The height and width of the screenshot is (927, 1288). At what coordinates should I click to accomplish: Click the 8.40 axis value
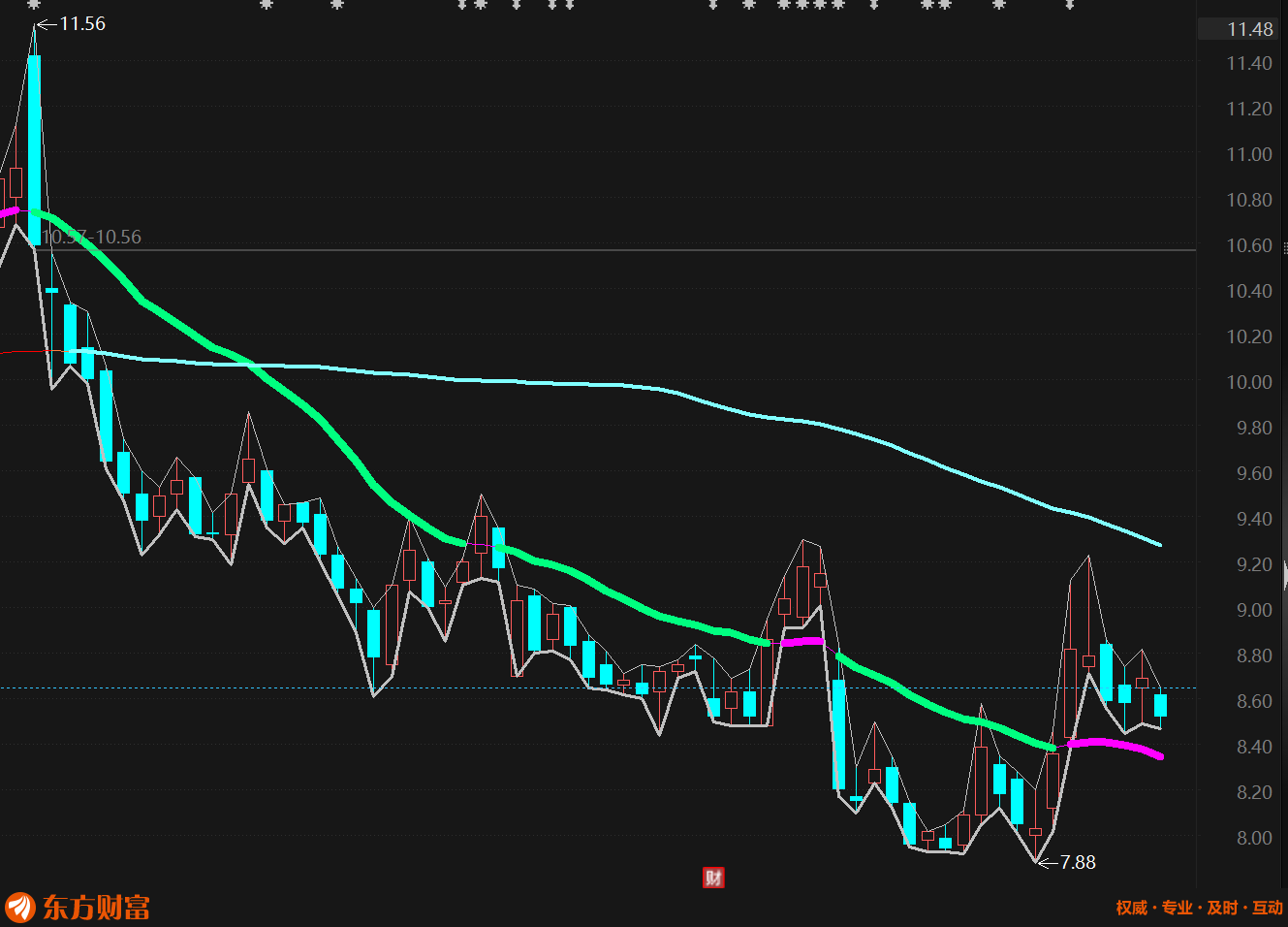coord(1254,747)
